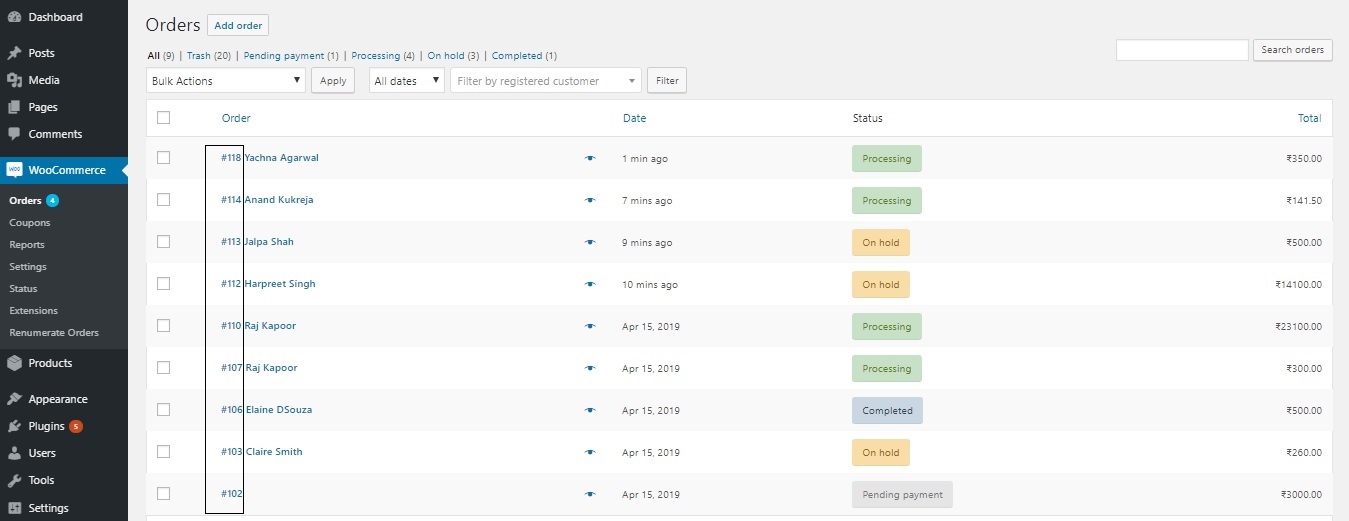Screen dimensions: 1349x521
Task: Click the Media icon in sidebar
Action: (14, 80)
